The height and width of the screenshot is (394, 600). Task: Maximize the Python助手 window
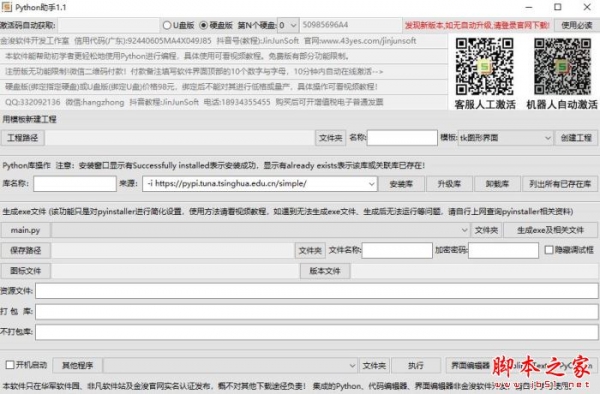pyautogui.click(x=558, y=7)
